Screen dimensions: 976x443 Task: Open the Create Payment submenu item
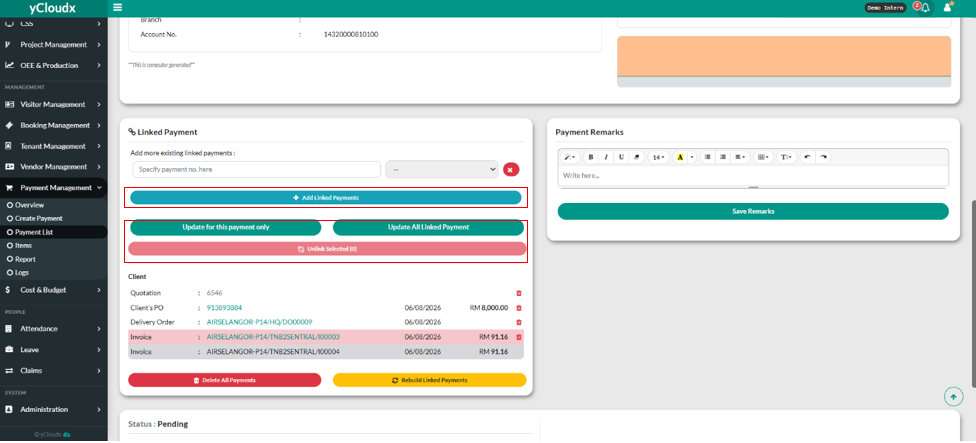click(39, 218)
